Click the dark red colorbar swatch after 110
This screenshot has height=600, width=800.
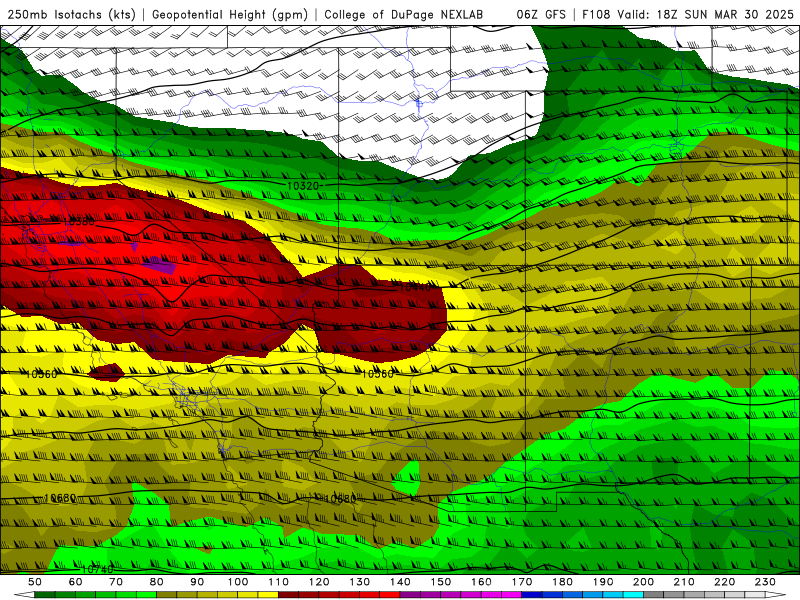[x=288, y=595]
